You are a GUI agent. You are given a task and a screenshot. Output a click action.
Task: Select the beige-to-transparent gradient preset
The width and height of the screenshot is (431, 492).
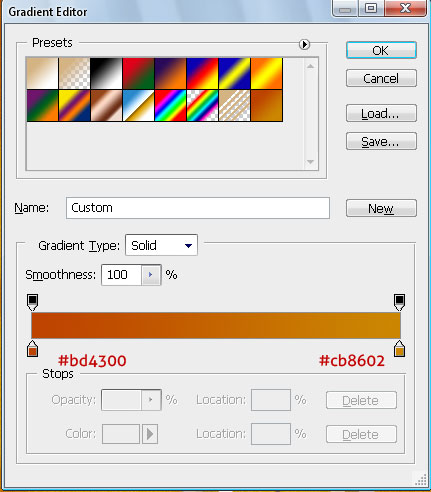click(74, 73)
